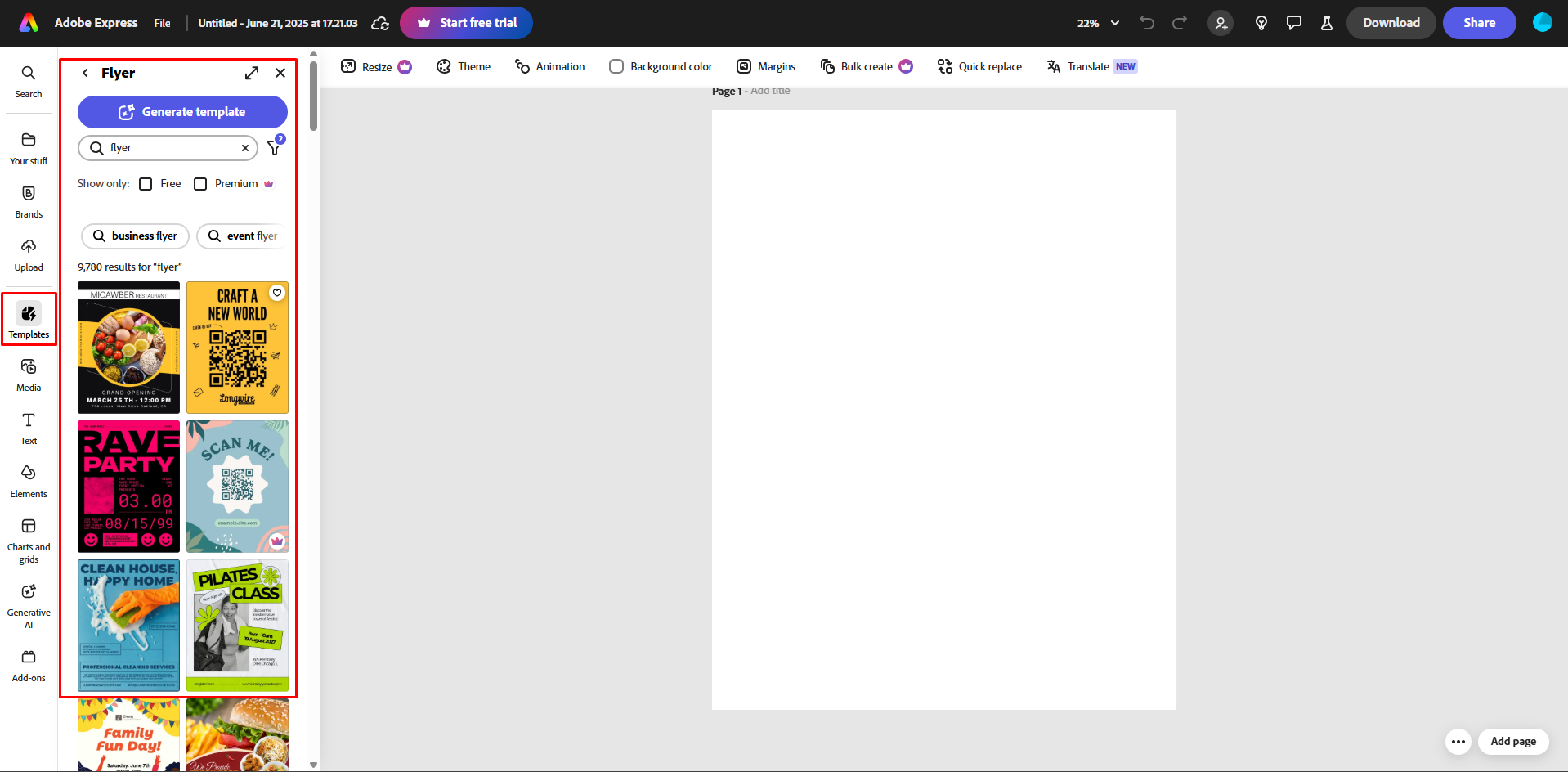1568x772 pixels.
Task: Select the Templates icon in the sidebar
Action: point(29,319)
